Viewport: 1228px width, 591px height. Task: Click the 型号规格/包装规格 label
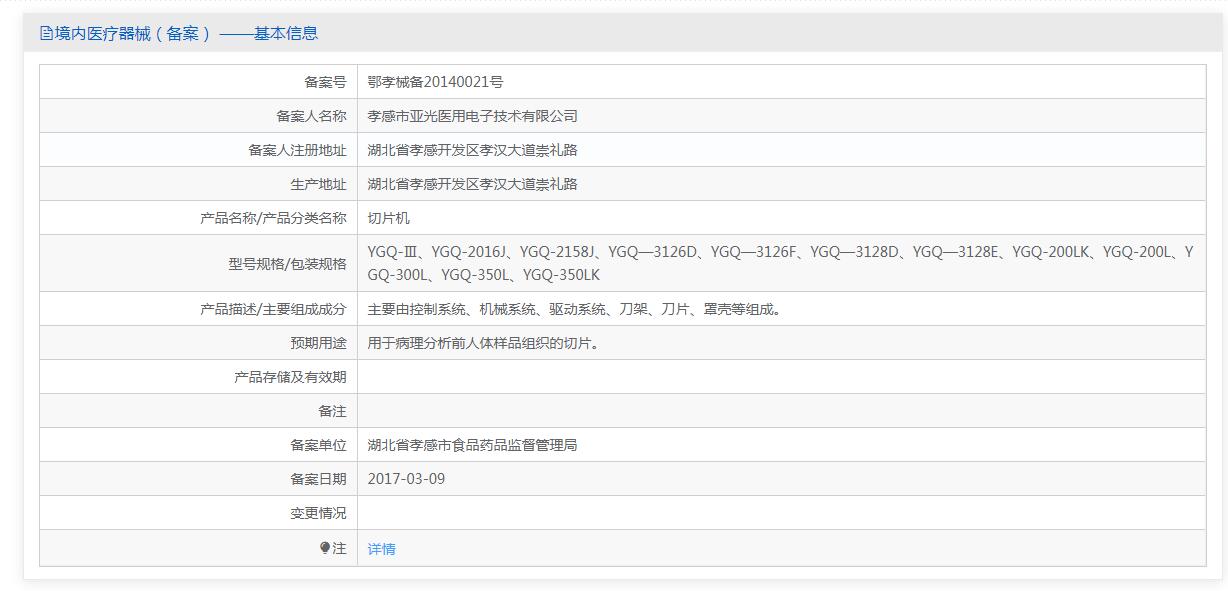[x=287, y=264]
